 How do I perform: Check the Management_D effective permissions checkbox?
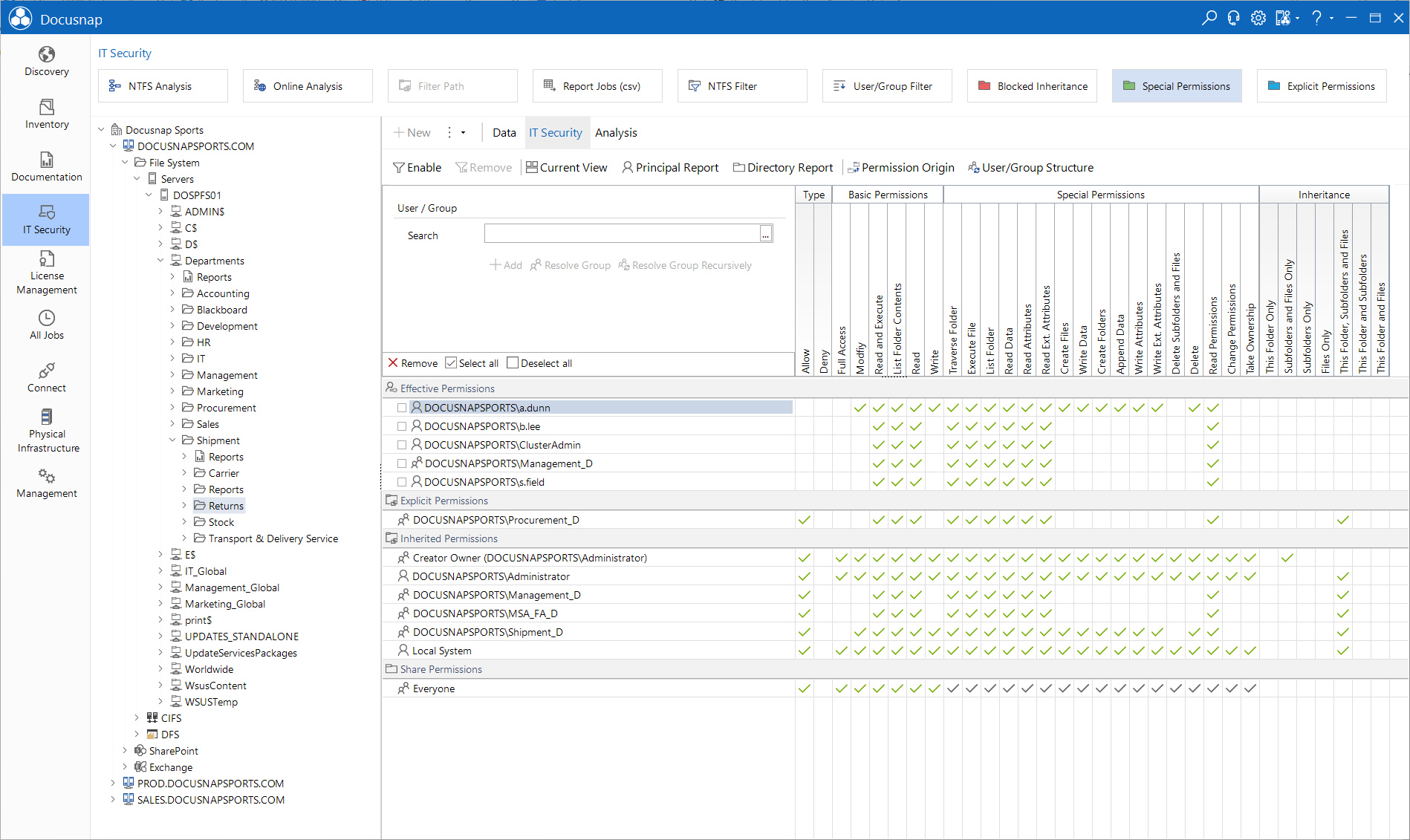click(402, 463)
